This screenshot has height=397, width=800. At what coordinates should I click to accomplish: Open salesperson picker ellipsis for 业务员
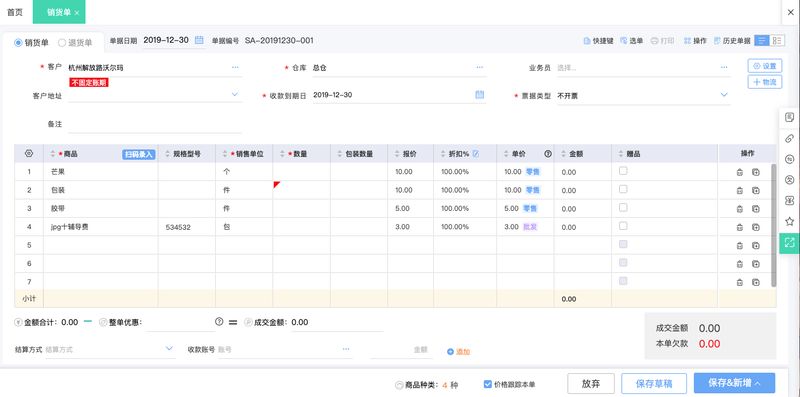click(x=724, y=67)
